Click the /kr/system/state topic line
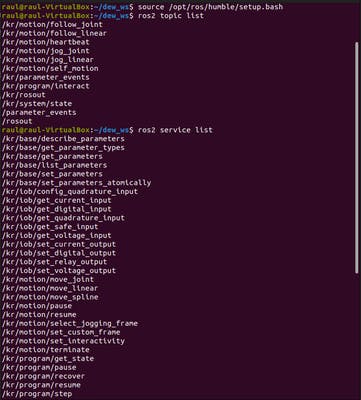 (x=37, y=104)
